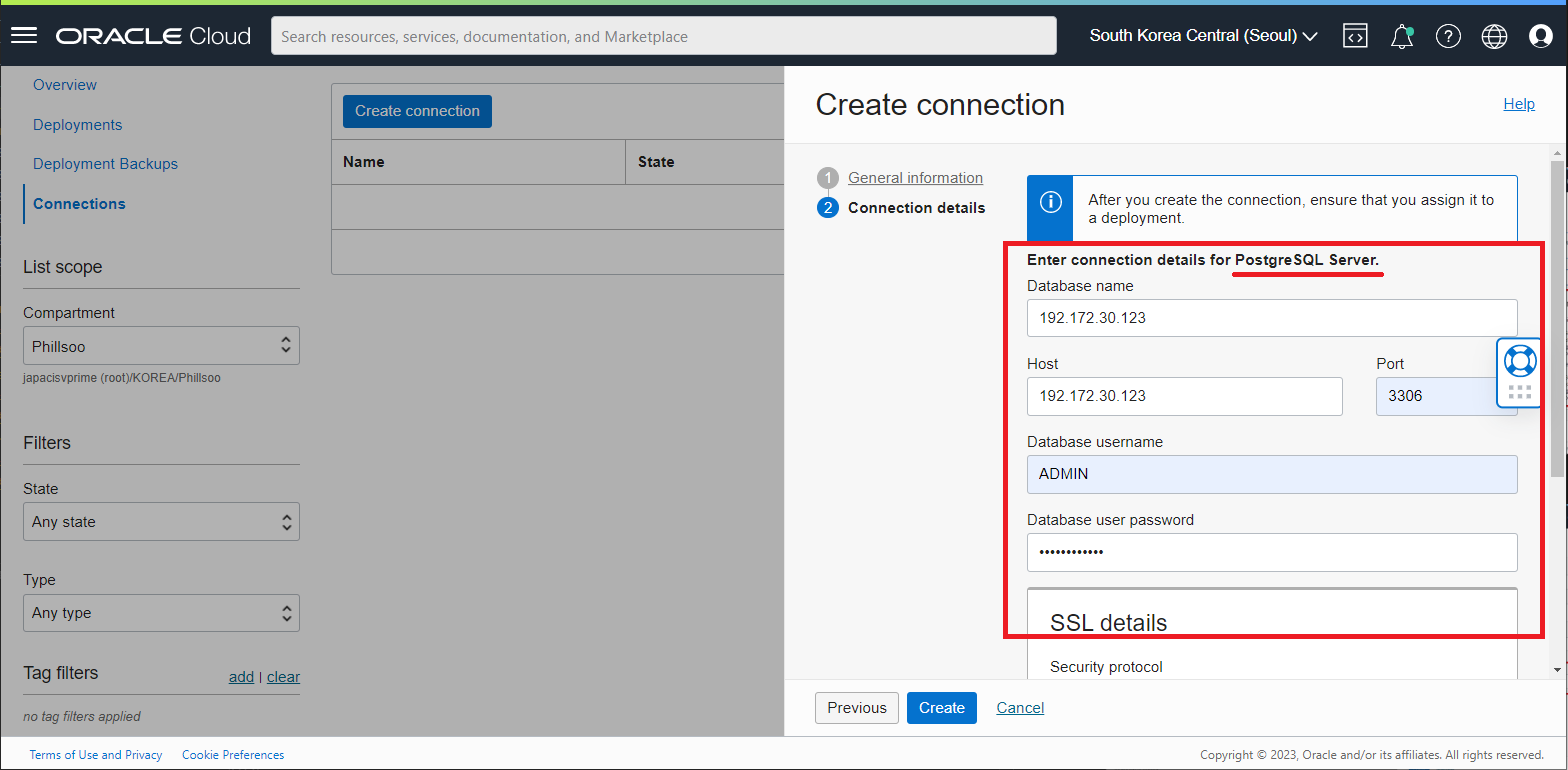This screenshot has height=770, width=1568.
Task: Click the Oracle copyright notice
Action: click(1372, 755)
